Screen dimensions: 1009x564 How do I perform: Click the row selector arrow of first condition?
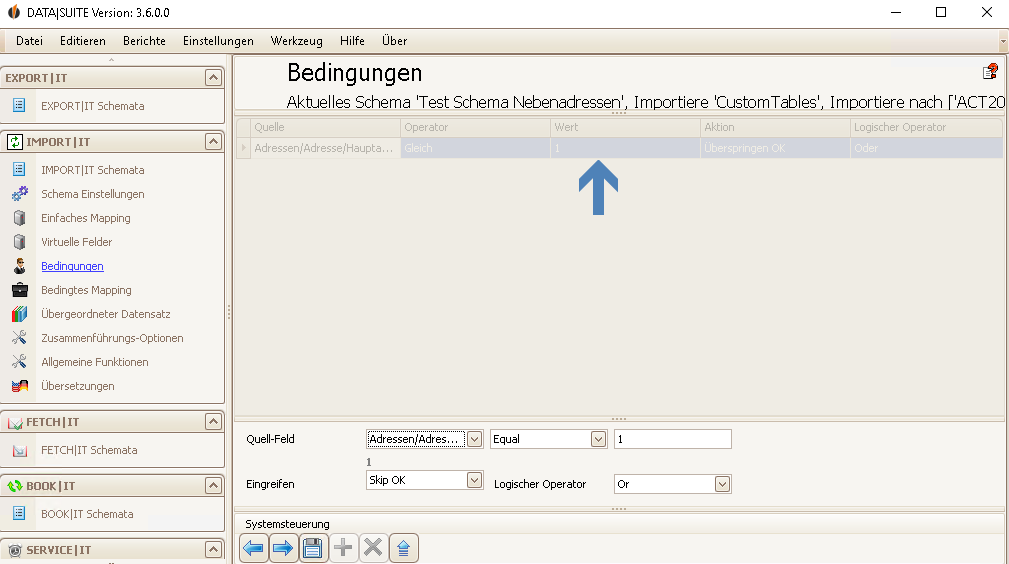243,148
